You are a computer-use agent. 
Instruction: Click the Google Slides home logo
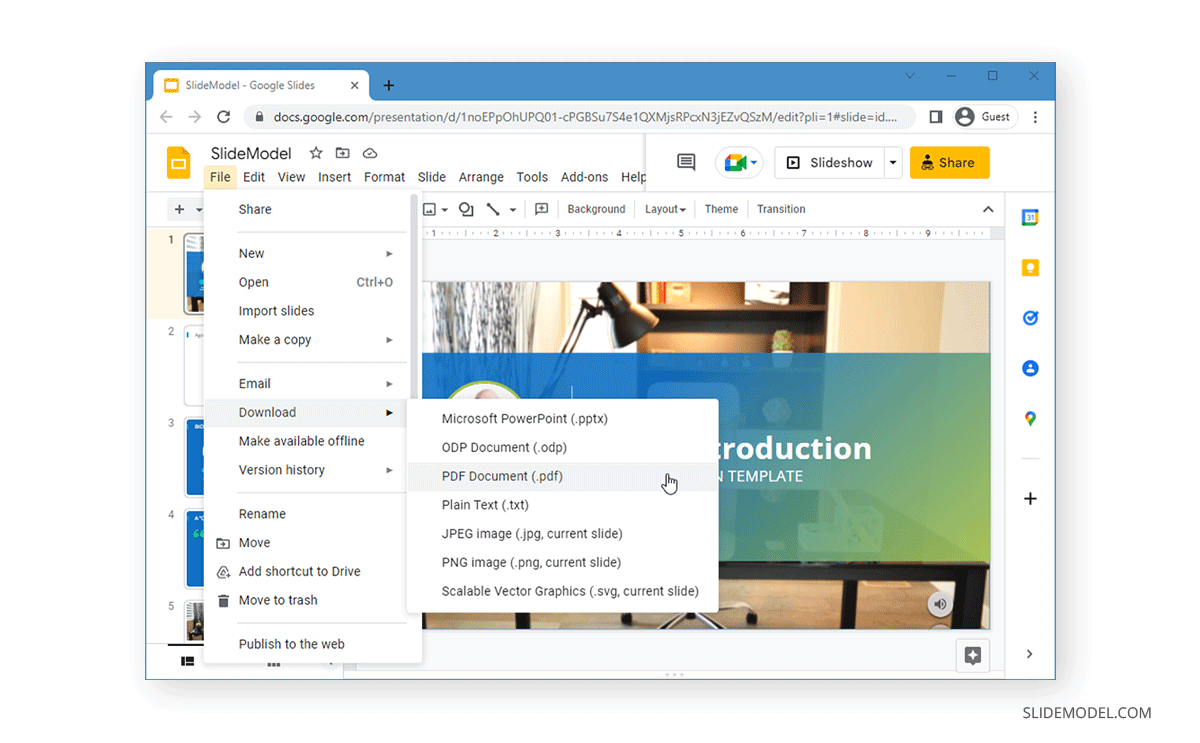[x=178, y=163]
